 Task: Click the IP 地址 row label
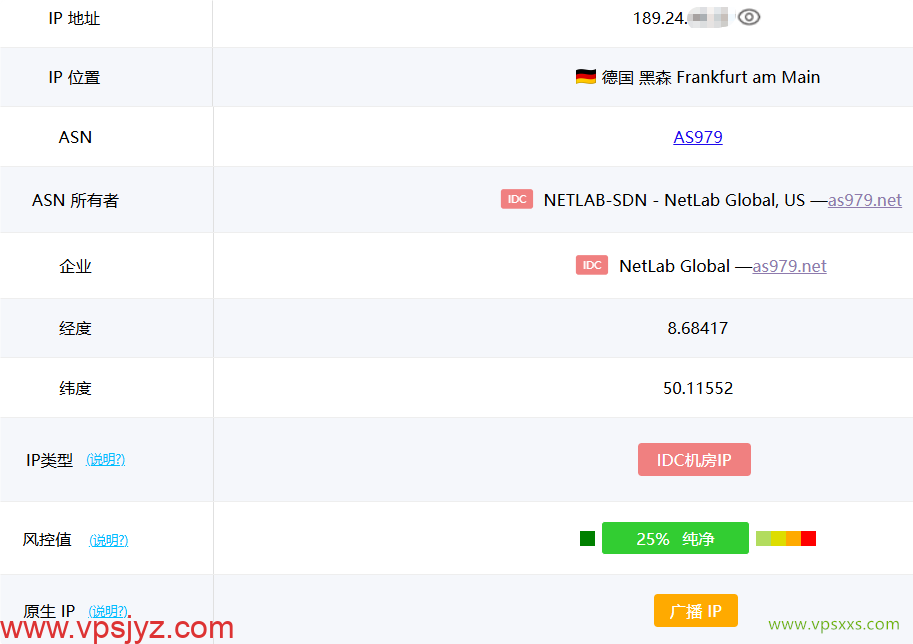click(75, 19)
